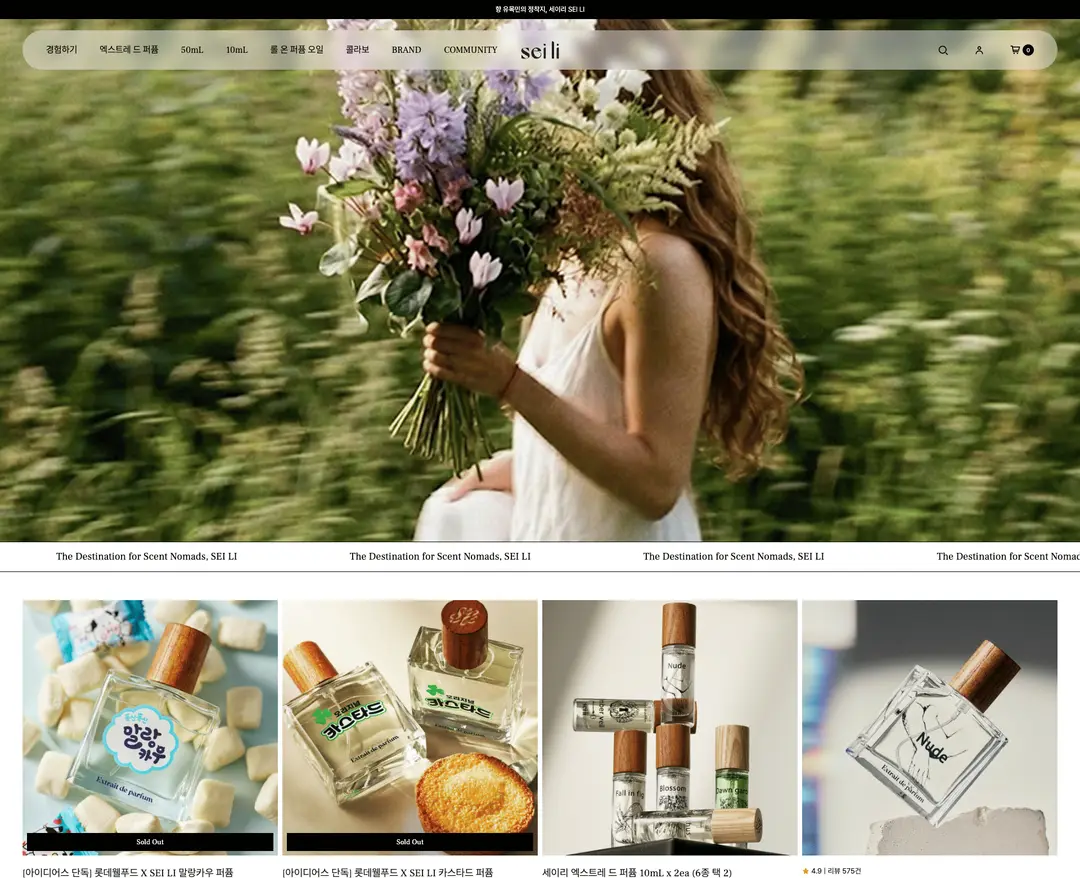Open the 말랑카우 perfume product image
Screen dimensions: 1080x878
click(x=150, y=727)
